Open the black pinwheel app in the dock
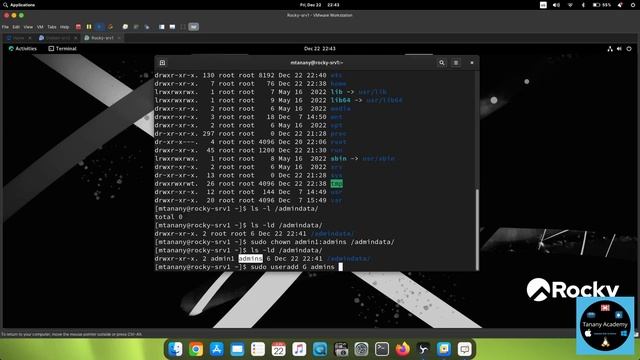640x360 pixels. 423,349
